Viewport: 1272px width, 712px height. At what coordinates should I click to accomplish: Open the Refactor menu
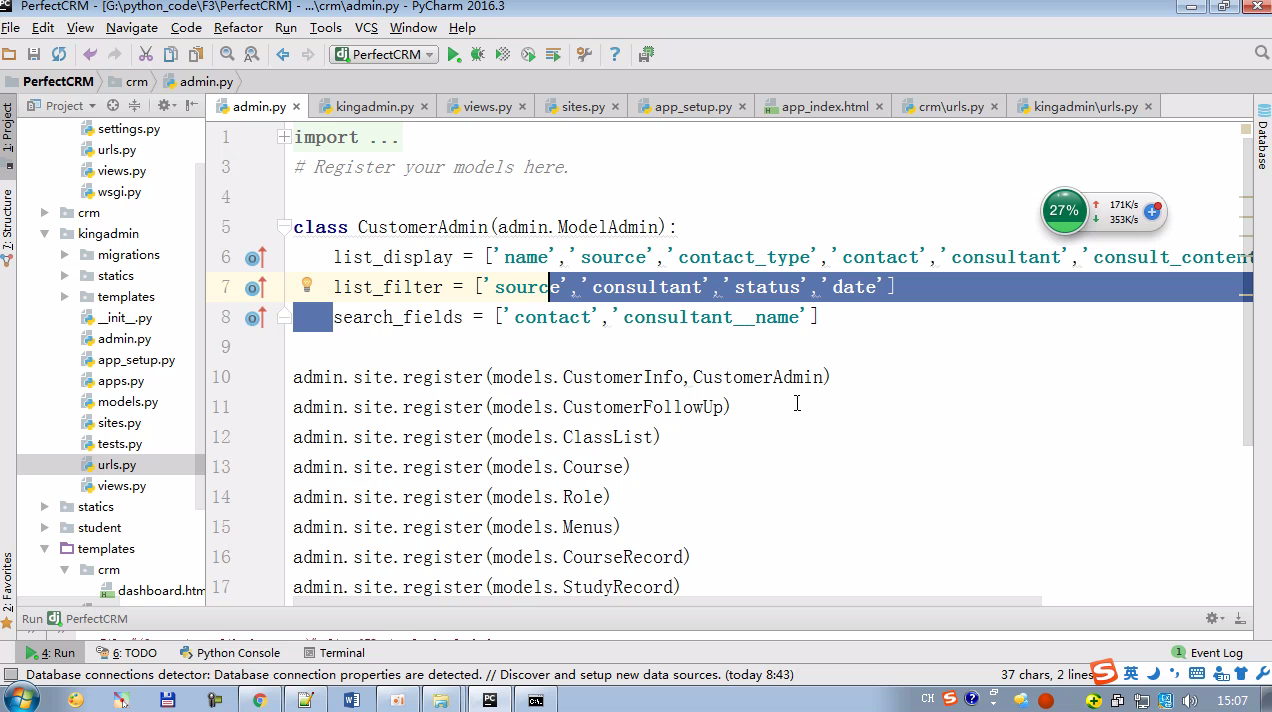(x=238, y=28)
